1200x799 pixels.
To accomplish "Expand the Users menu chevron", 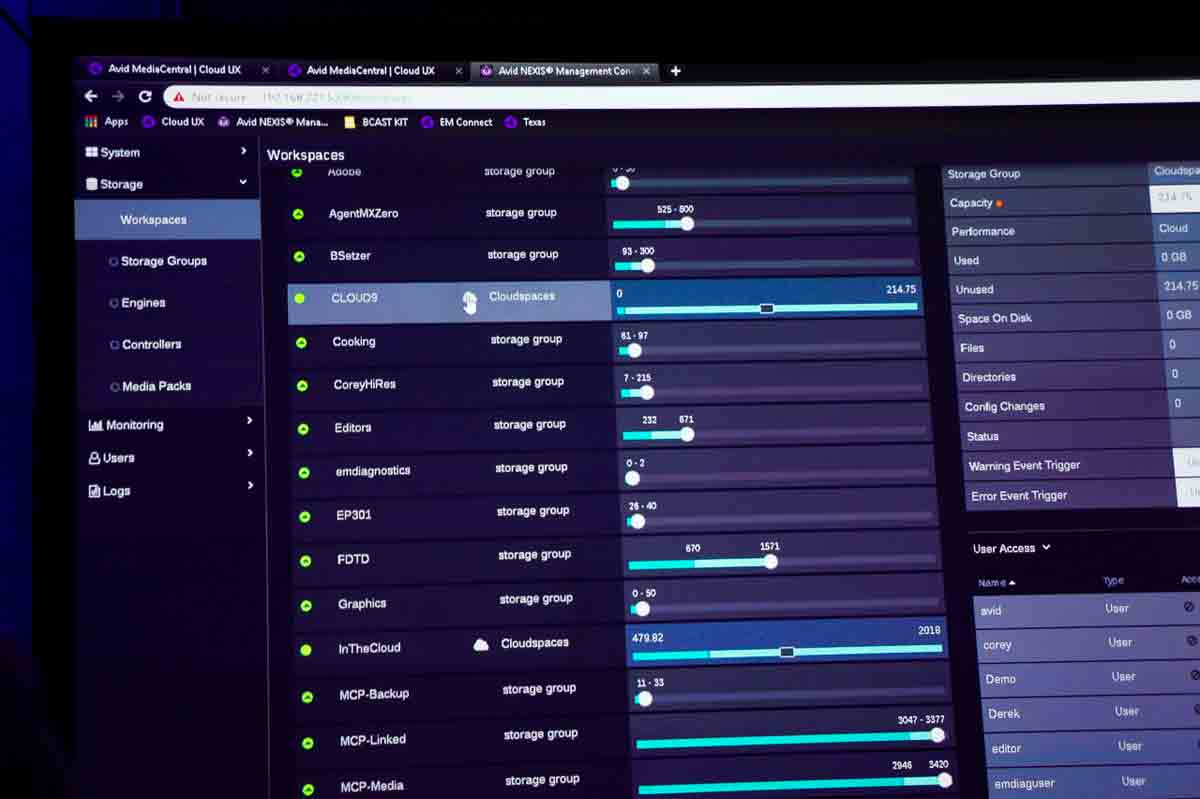I will [250, 453].
